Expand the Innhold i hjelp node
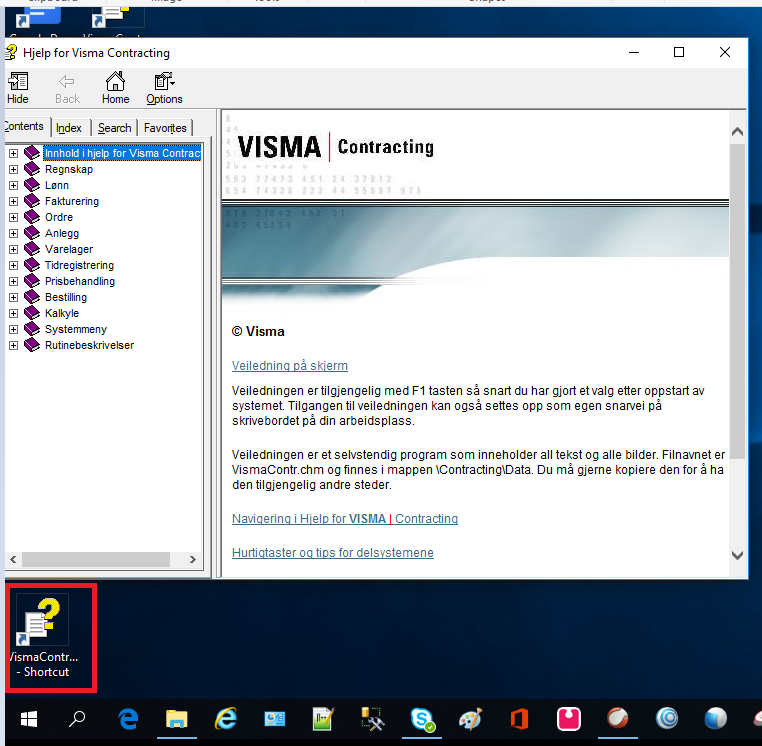The width and height of the screenshot is (762, 746). tap(14, 153)
